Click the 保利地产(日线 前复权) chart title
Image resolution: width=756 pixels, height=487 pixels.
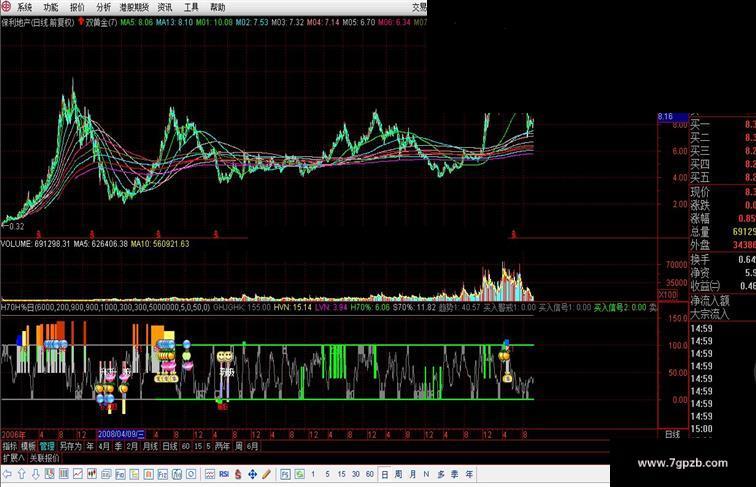point(38,22)
